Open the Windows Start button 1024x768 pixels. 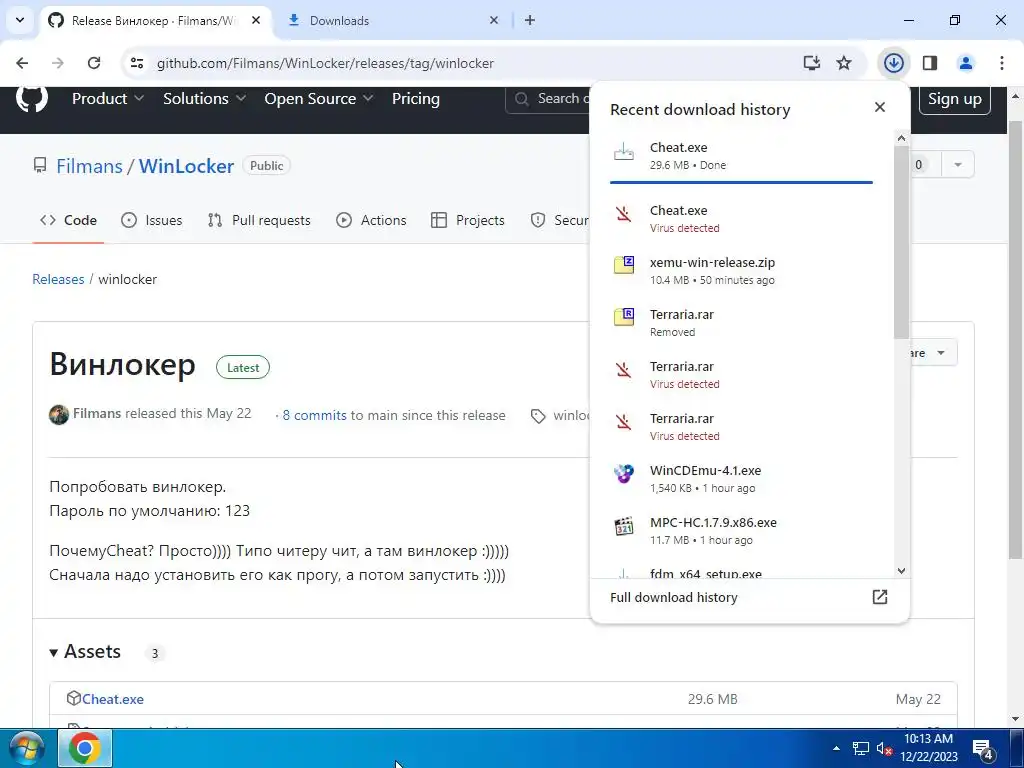click(26, 748)
